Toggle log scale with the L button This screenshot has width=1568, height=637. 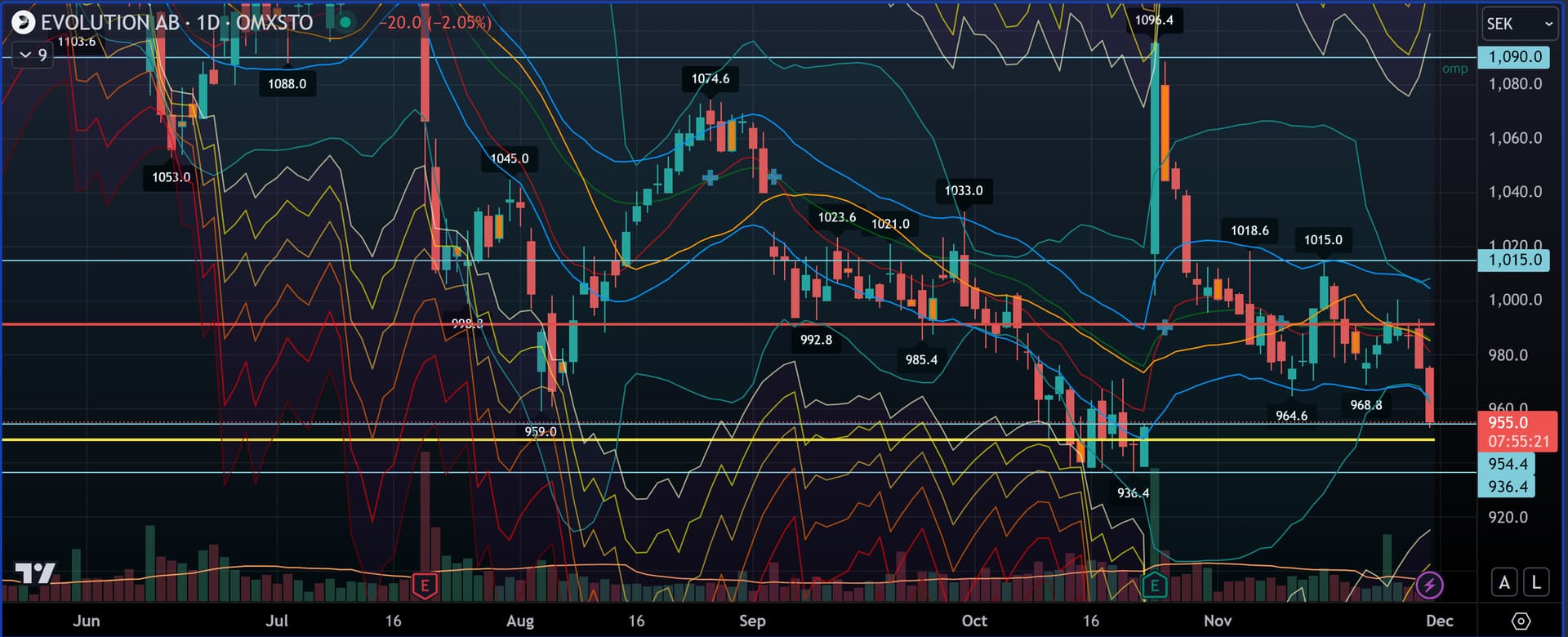[1536, 582]
